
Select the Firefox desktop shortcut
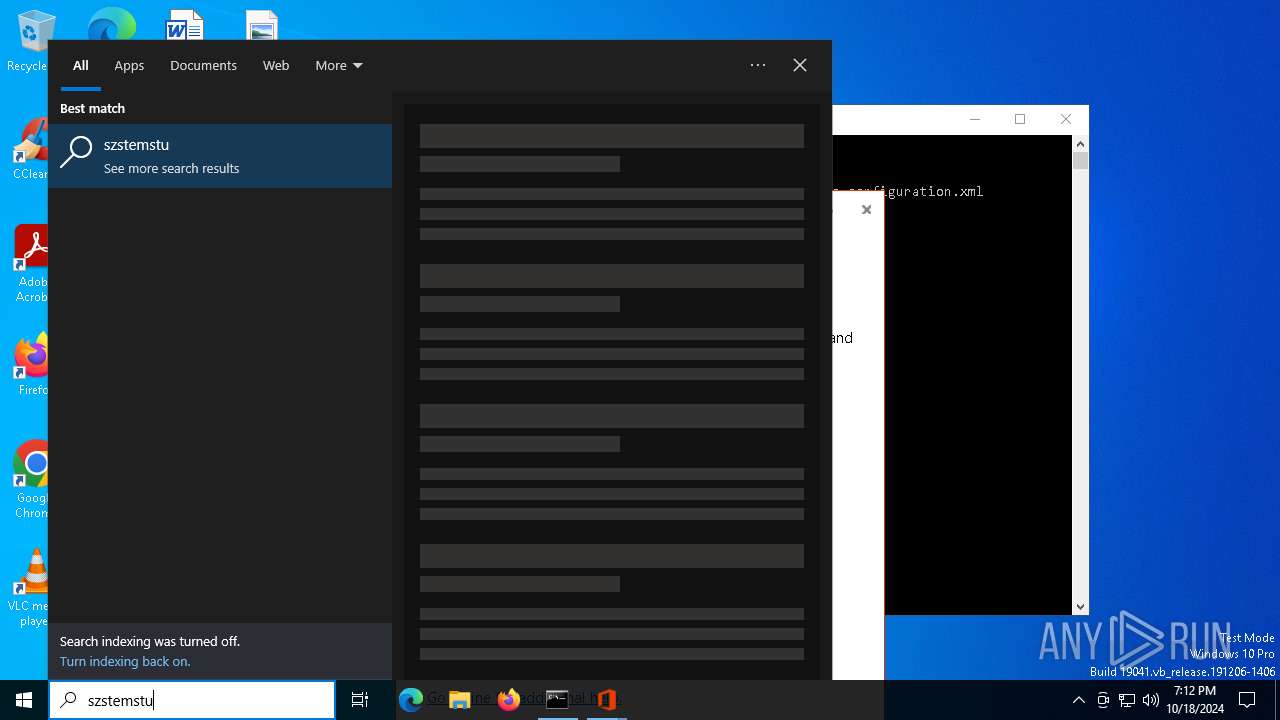pyautogui.click(x=31, y=365)
